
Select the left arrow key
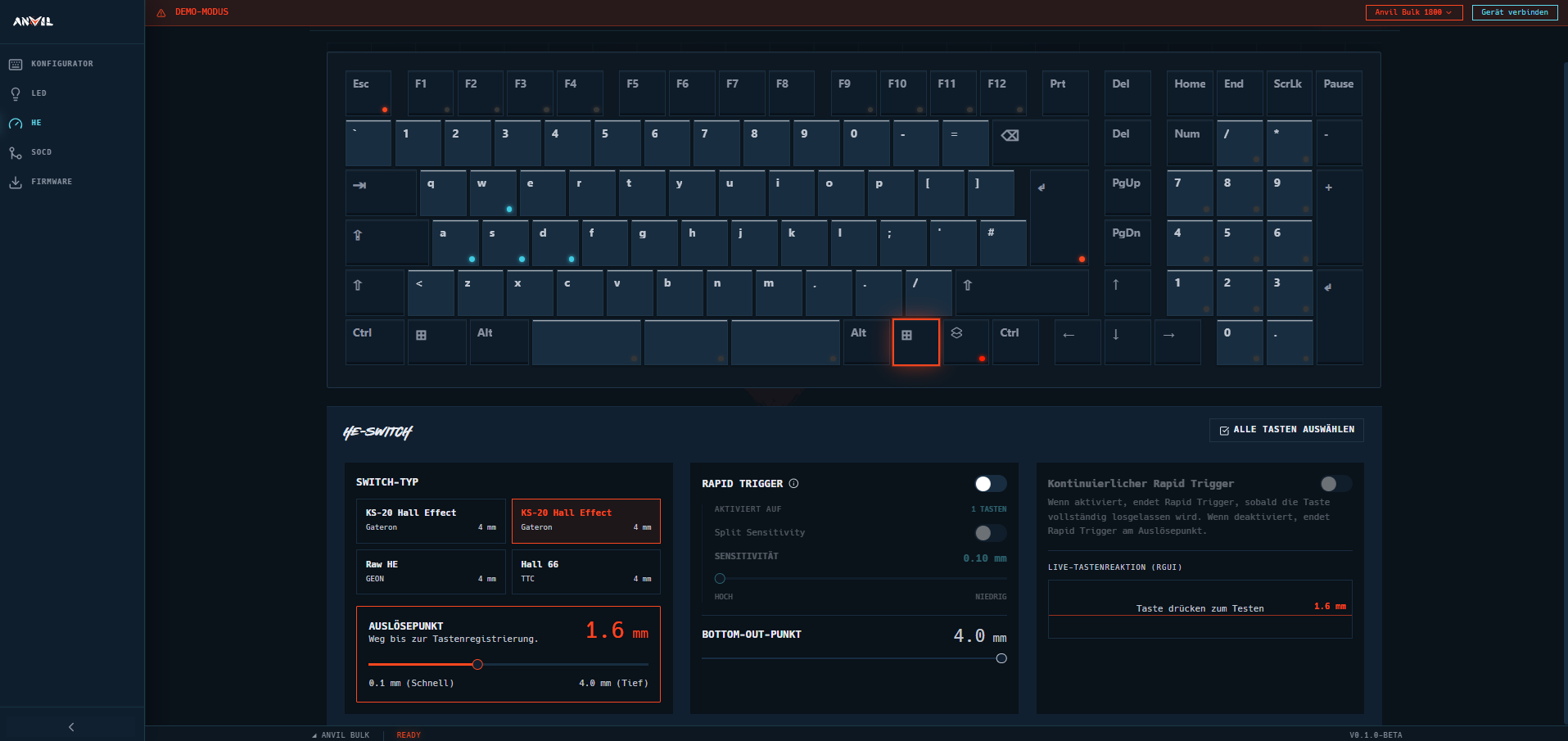coord(1077,342)
